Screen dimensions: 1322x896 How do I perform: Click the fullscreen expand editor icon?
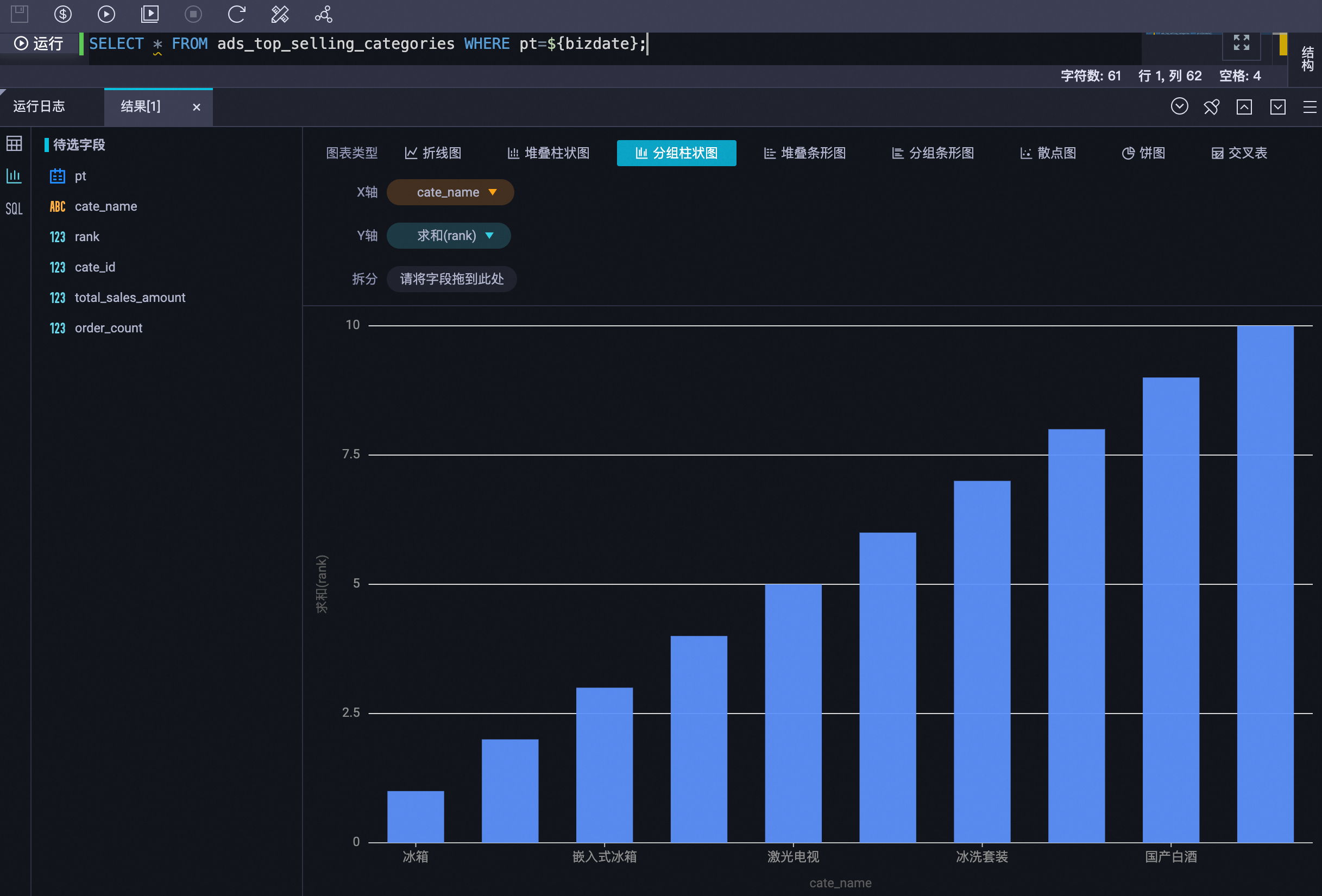tap(1241, 43)
